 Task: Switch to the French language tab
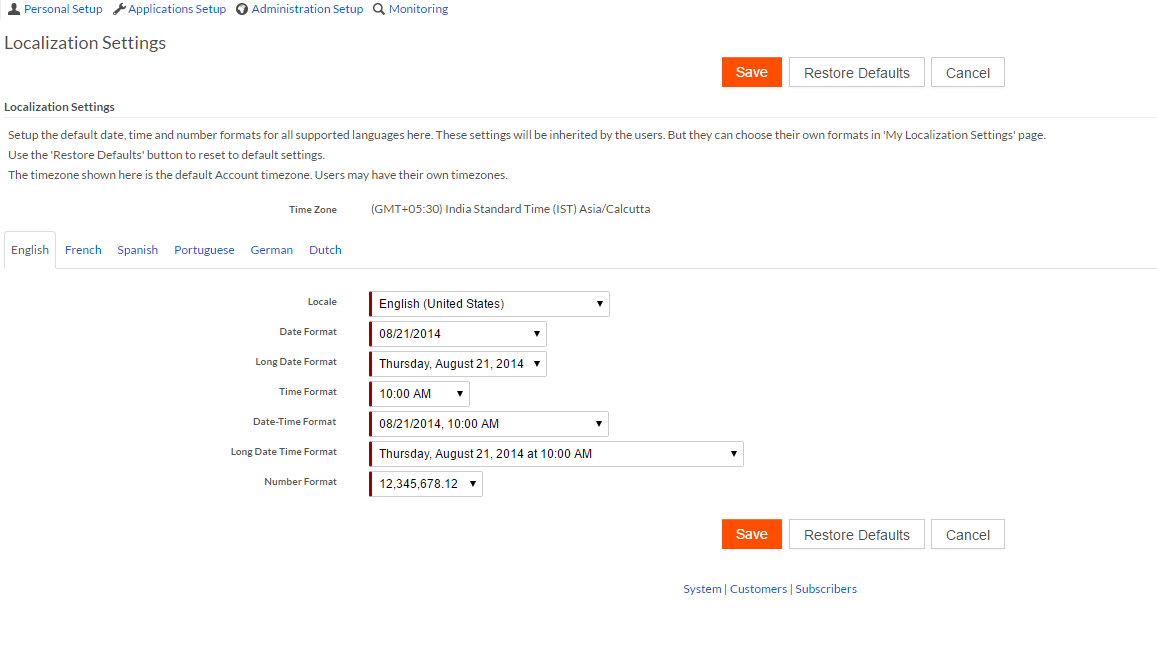click(x=83, y=250)
